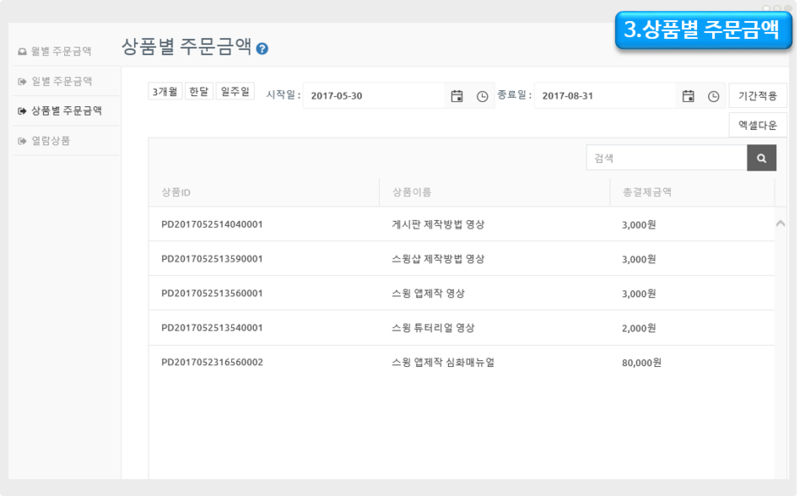Open 월별 주문금액 menu
This screenshot has height=496, width=800.
click(61, 50)
